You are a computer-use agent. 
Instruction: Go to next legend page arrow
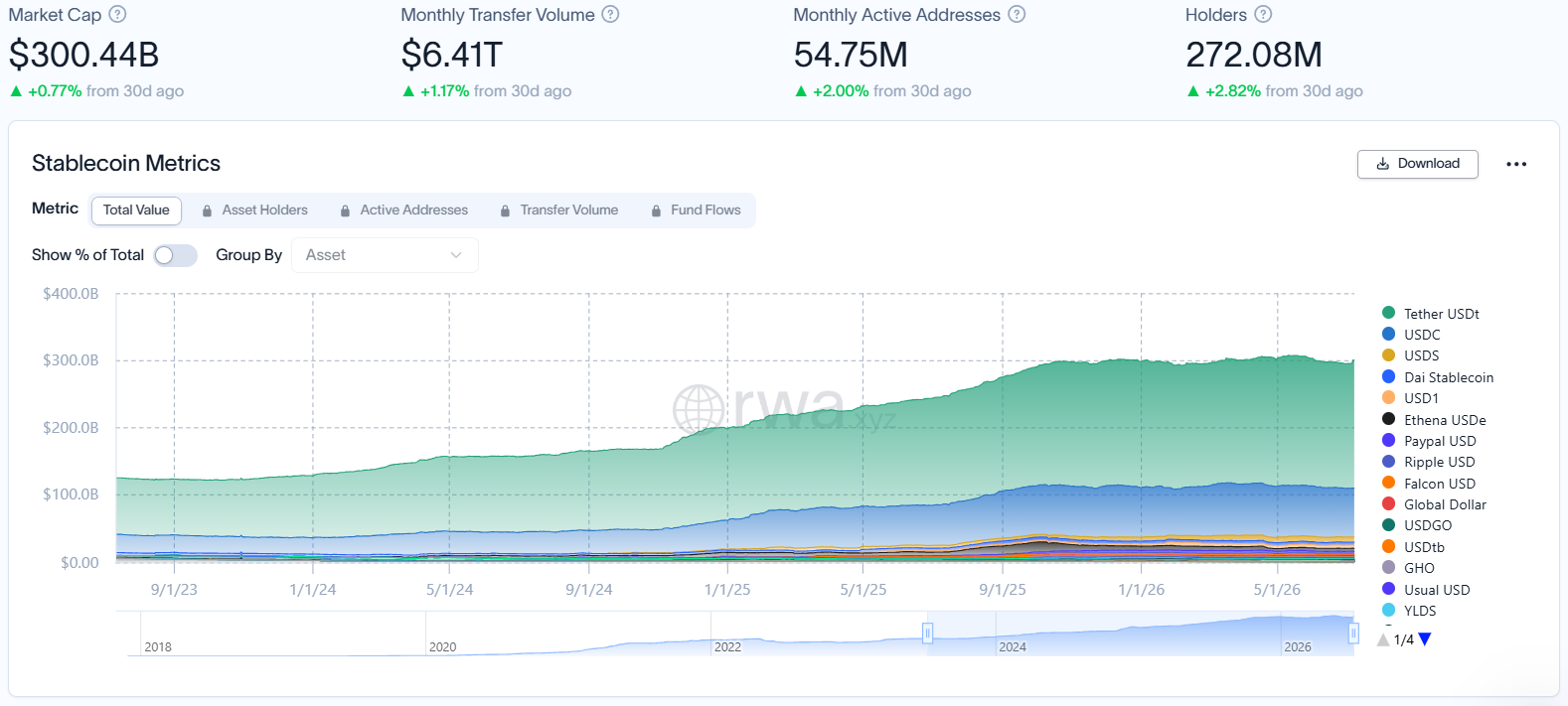1425,639
